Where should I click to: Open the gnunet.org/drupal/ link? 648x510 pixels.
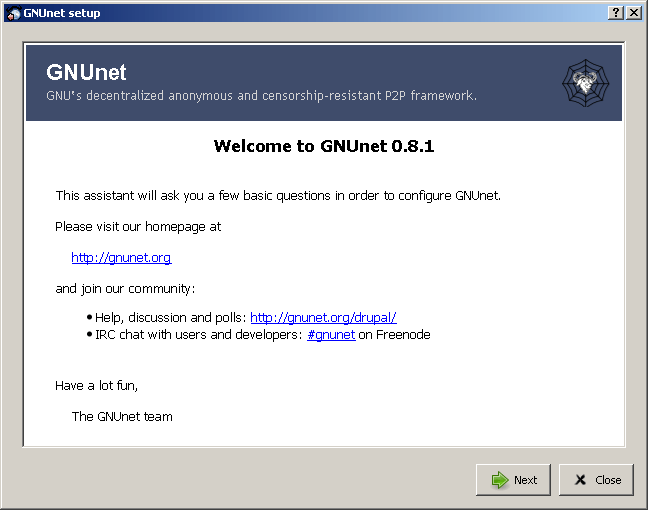tap(323, 317)
